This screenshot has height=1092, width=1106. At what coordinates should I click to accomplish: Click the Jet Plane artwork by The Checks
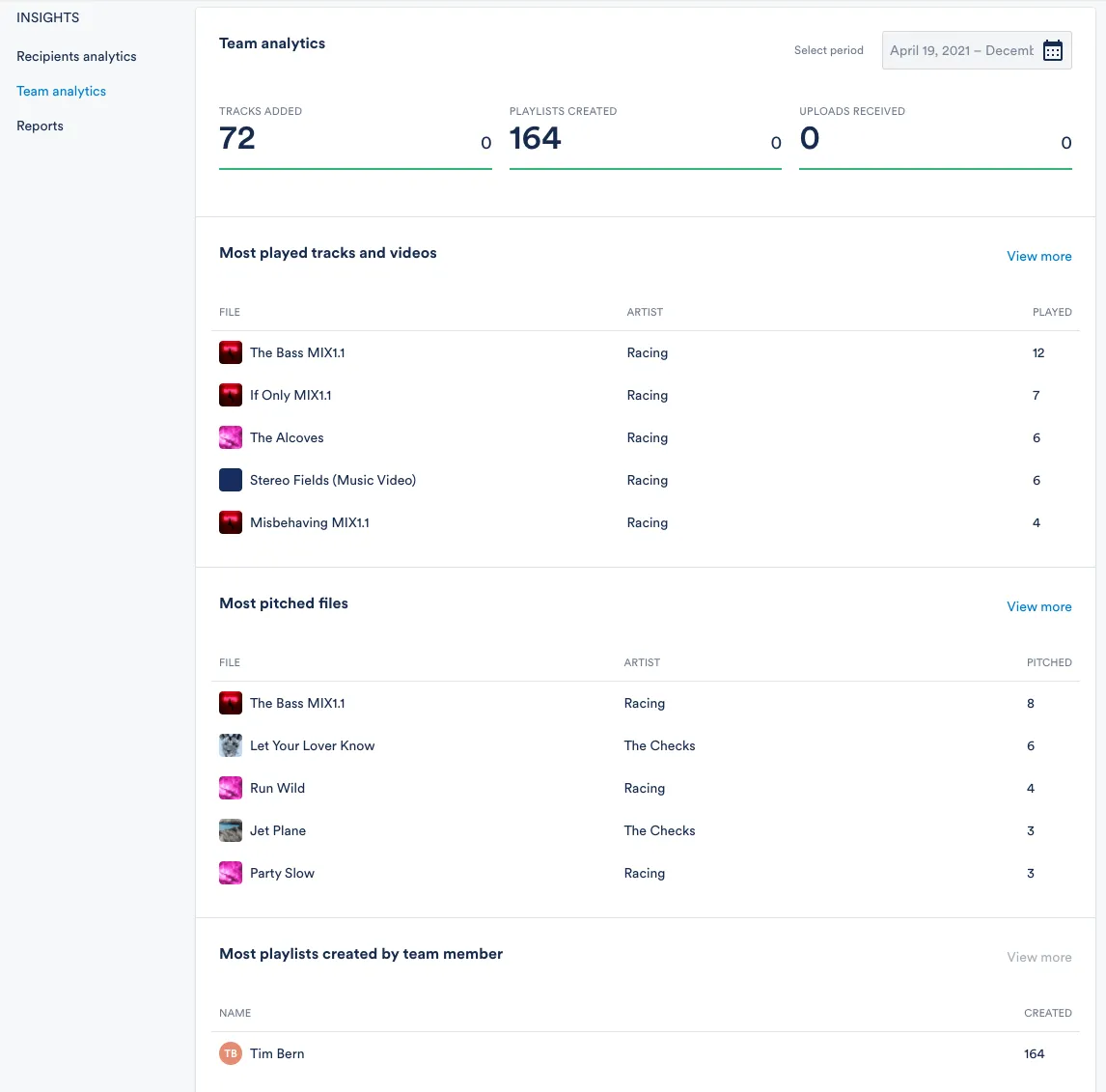tap(230, 830)
